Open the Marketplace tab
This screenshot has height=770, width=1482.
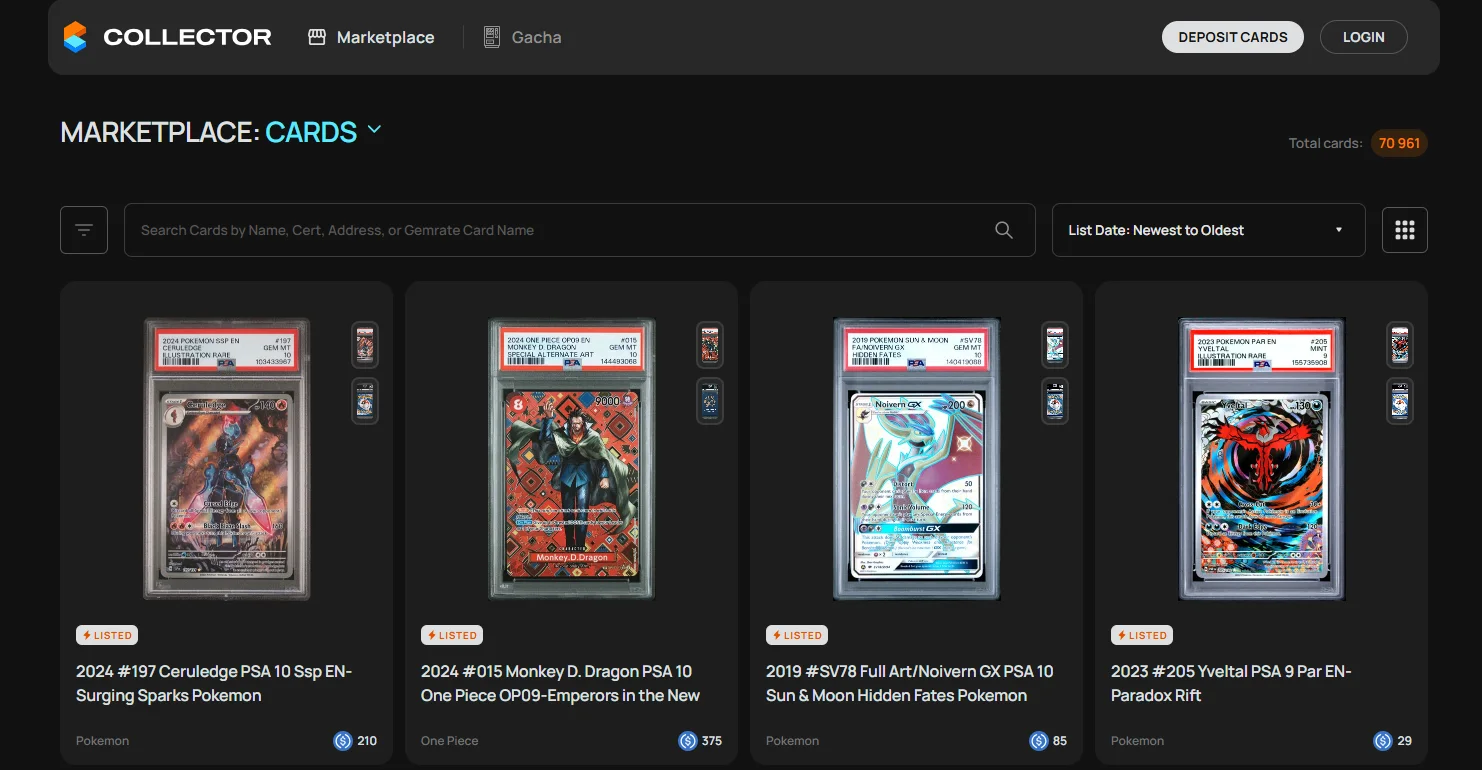pyautogui.click(x=371, y=37)
